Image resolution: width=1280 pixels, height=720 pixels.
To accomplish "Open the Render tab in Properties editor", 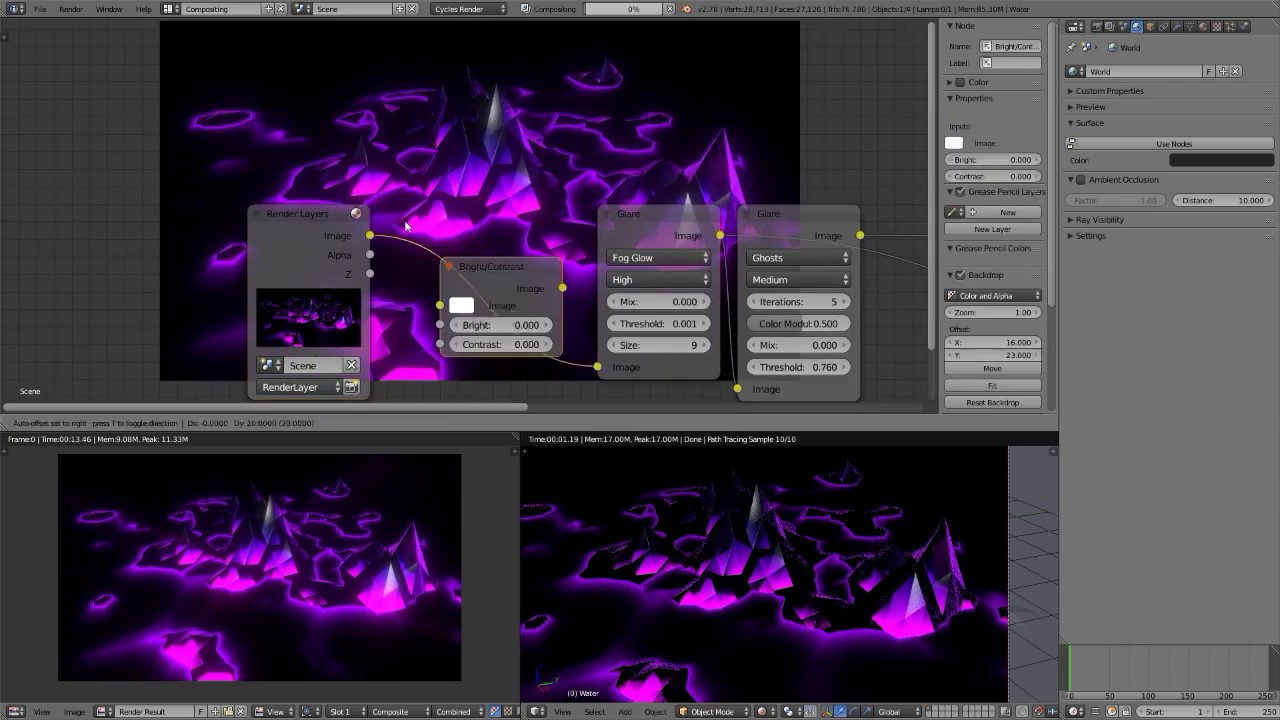I will 1097,27.
